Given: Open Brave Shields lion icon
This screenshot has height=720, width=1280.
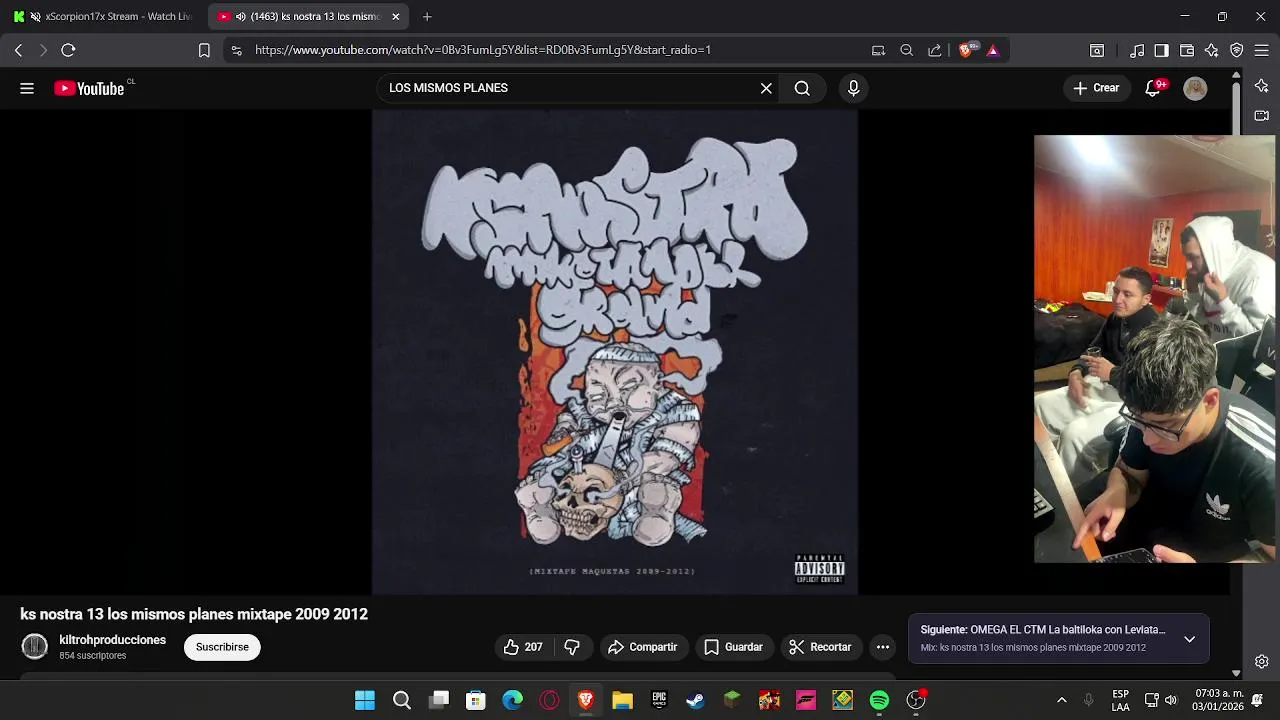Looking at the screenshot, I should pyautogui.click(x=966, y=50).
